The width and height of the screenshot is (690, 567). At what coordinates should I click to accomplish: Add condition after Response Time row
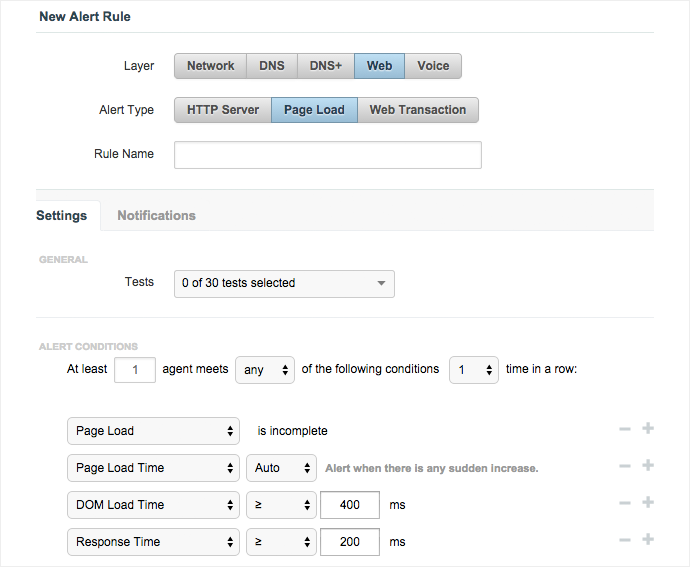647,541
